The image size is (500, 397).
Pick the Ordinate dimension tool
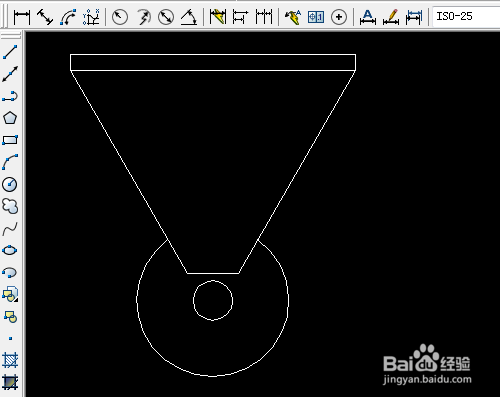point(91,17)
